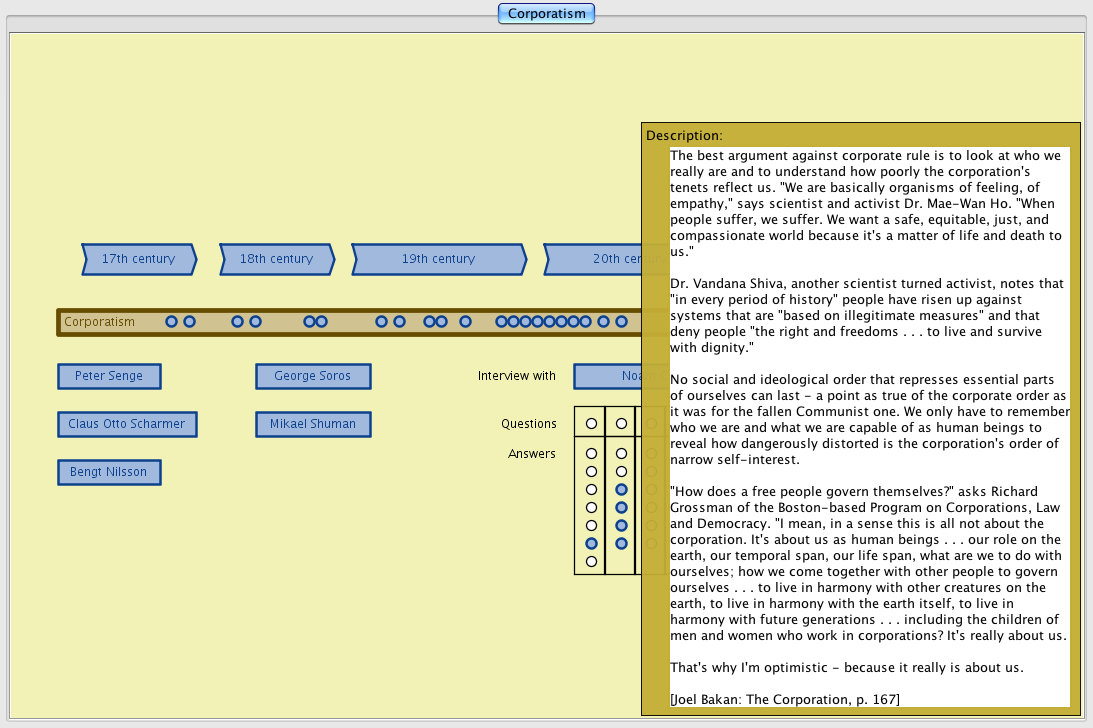
Task: Open Mikael Shuman's entry
Action: click(313, 424)
